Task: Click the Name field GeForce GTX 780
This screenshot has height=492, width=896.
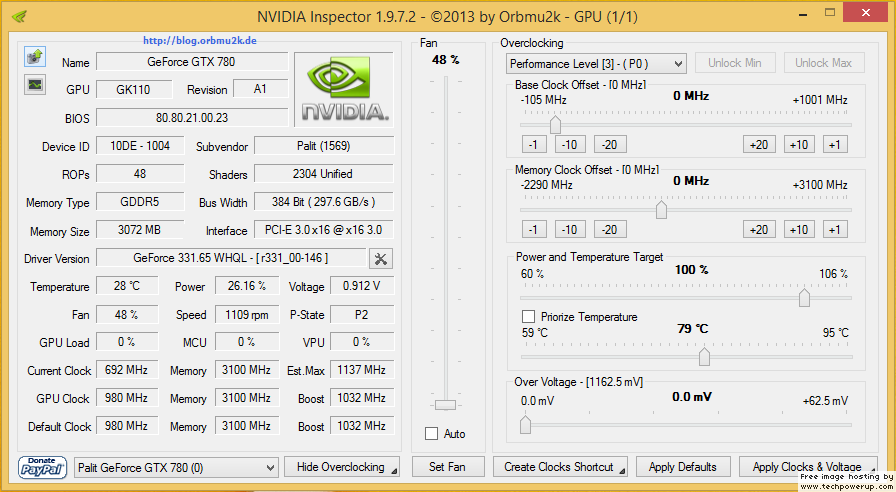Action: tap(191, 62)
